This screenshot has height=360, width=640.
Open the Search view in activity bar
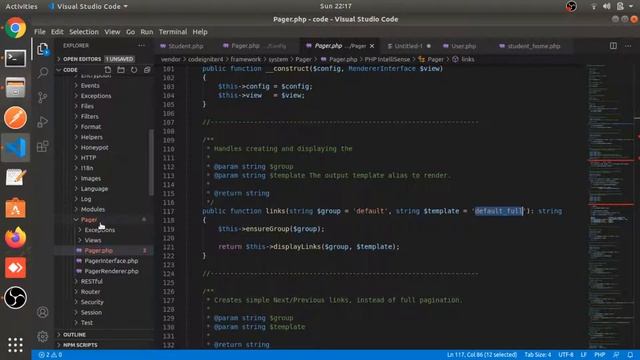tap(43, 73)
